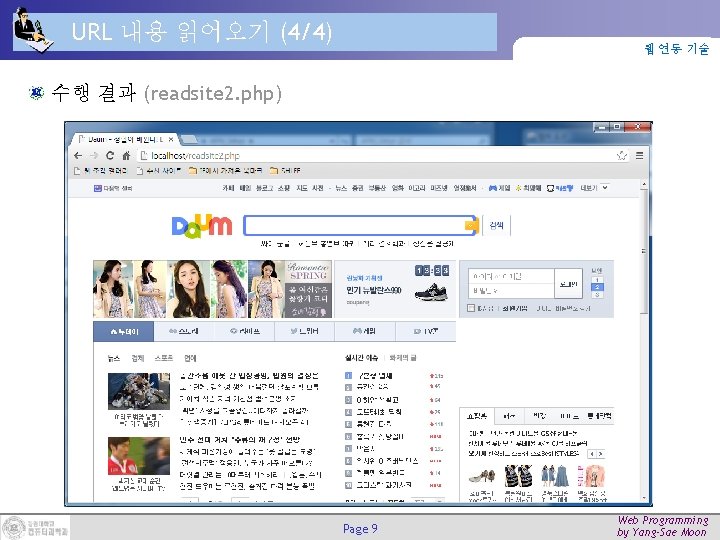The height and width of the screenshot is (540, 720).
Task: Click shopping box previous arrow
Action: 592,454
